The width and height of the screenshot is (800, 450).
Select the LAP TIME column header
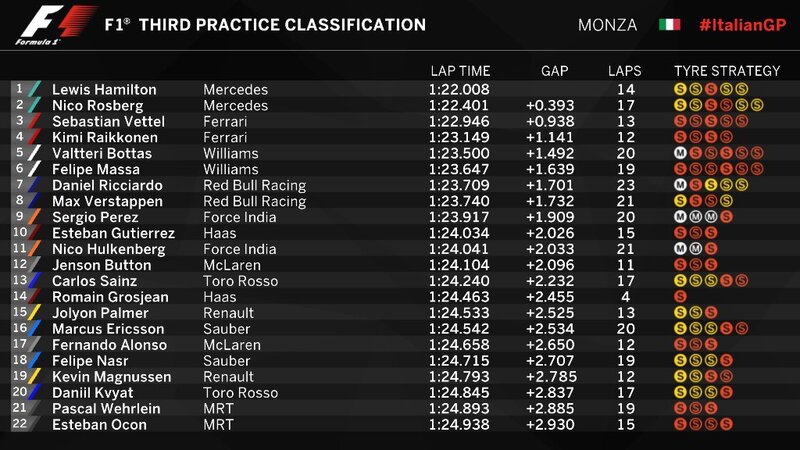tap(459, 71)
